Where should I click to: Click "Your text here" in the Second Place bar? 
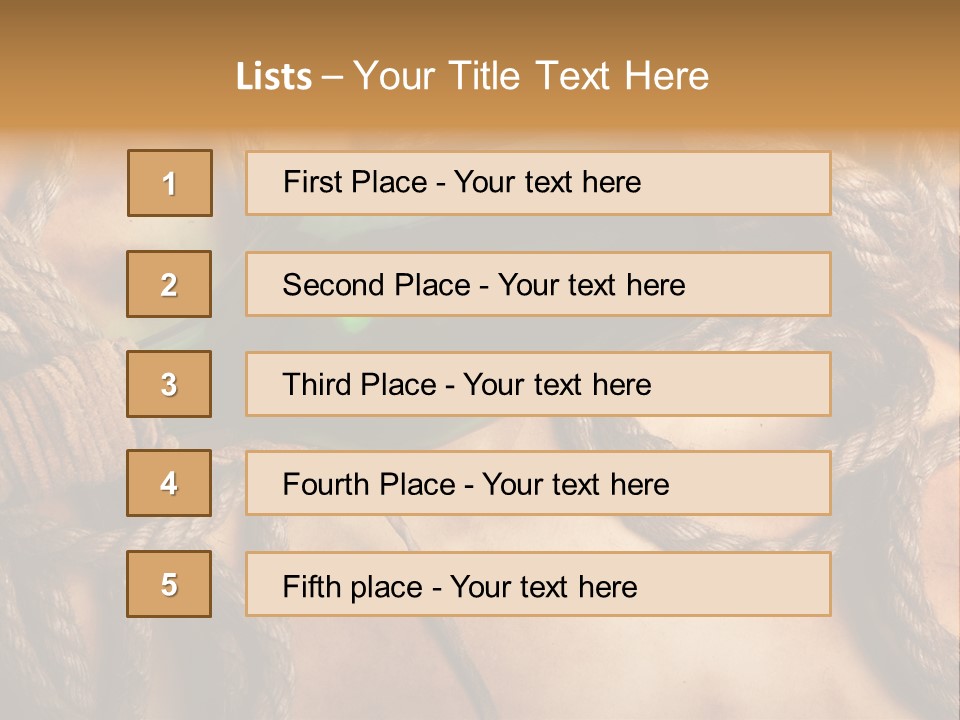(591, 285)
